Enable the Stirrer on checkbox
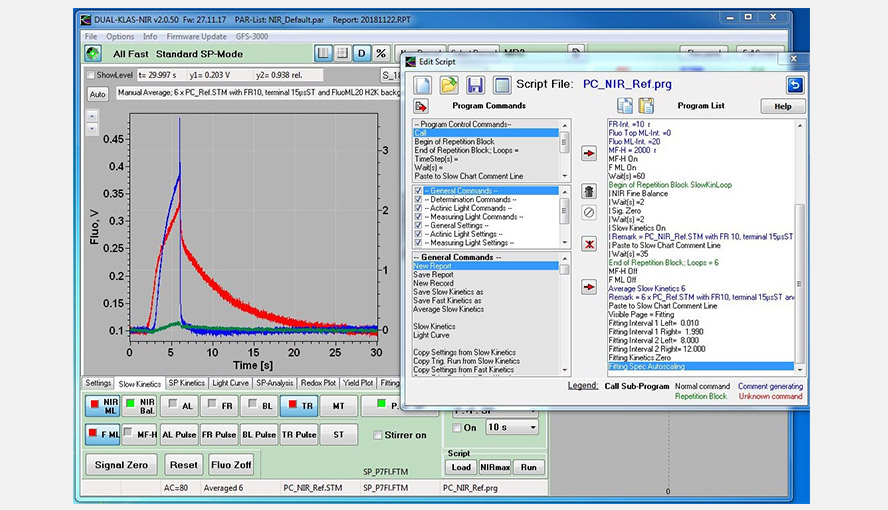Viewport: 888px width, 510px height. [x=378, y=435]
